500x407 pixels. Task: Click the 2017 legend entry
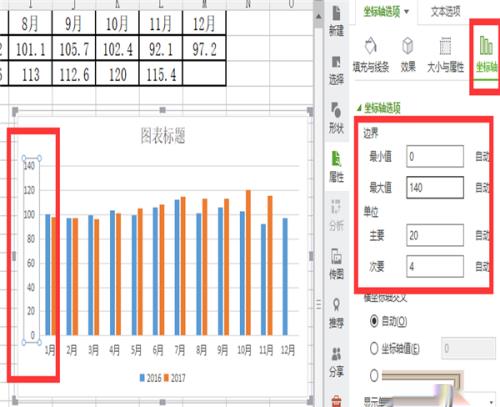point(175,378)
